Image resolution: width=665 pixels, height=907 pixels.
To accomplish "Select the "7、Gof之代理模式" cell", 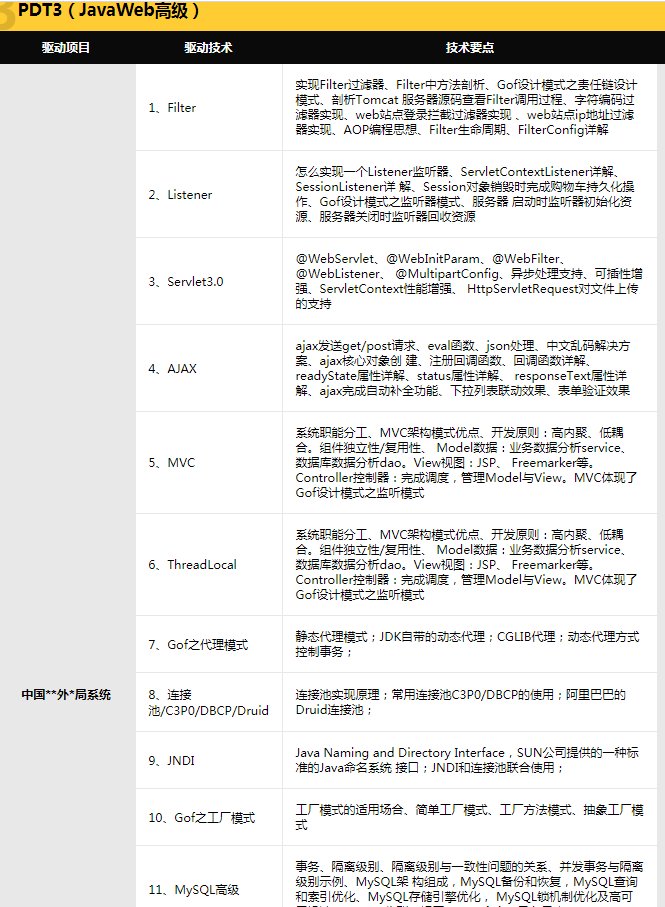I will [x=197, y=645].
